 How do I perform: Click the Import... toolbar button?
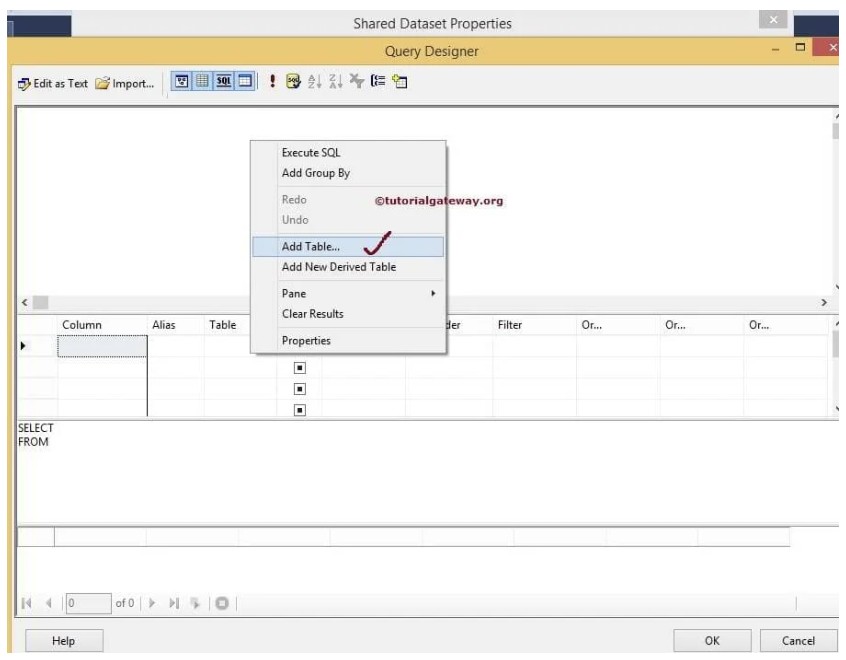(x=125, y=83)
